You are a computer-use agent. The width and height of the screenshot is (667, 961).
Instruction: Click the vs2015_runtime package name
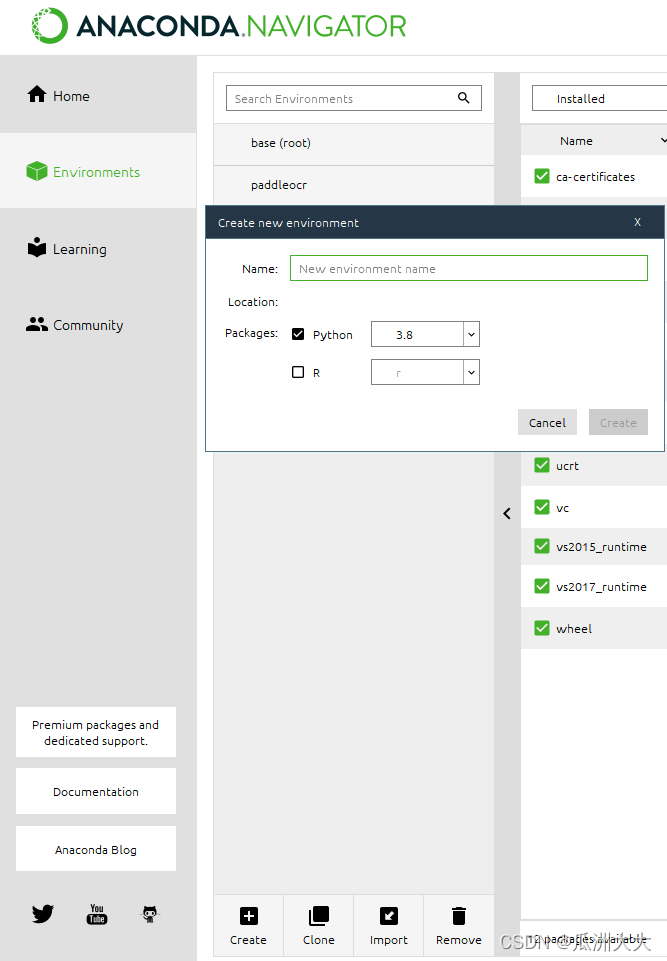[601, 547]
